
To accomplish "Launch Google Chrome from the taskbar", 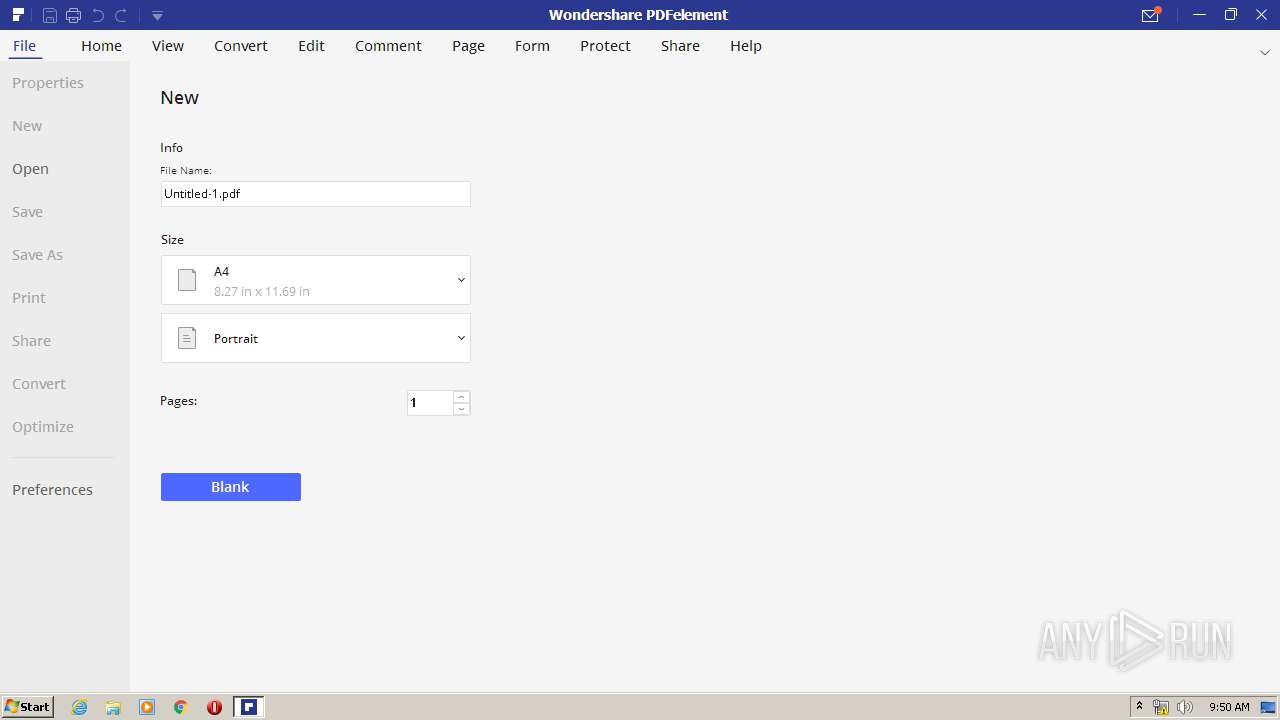I will coord(181,707).
